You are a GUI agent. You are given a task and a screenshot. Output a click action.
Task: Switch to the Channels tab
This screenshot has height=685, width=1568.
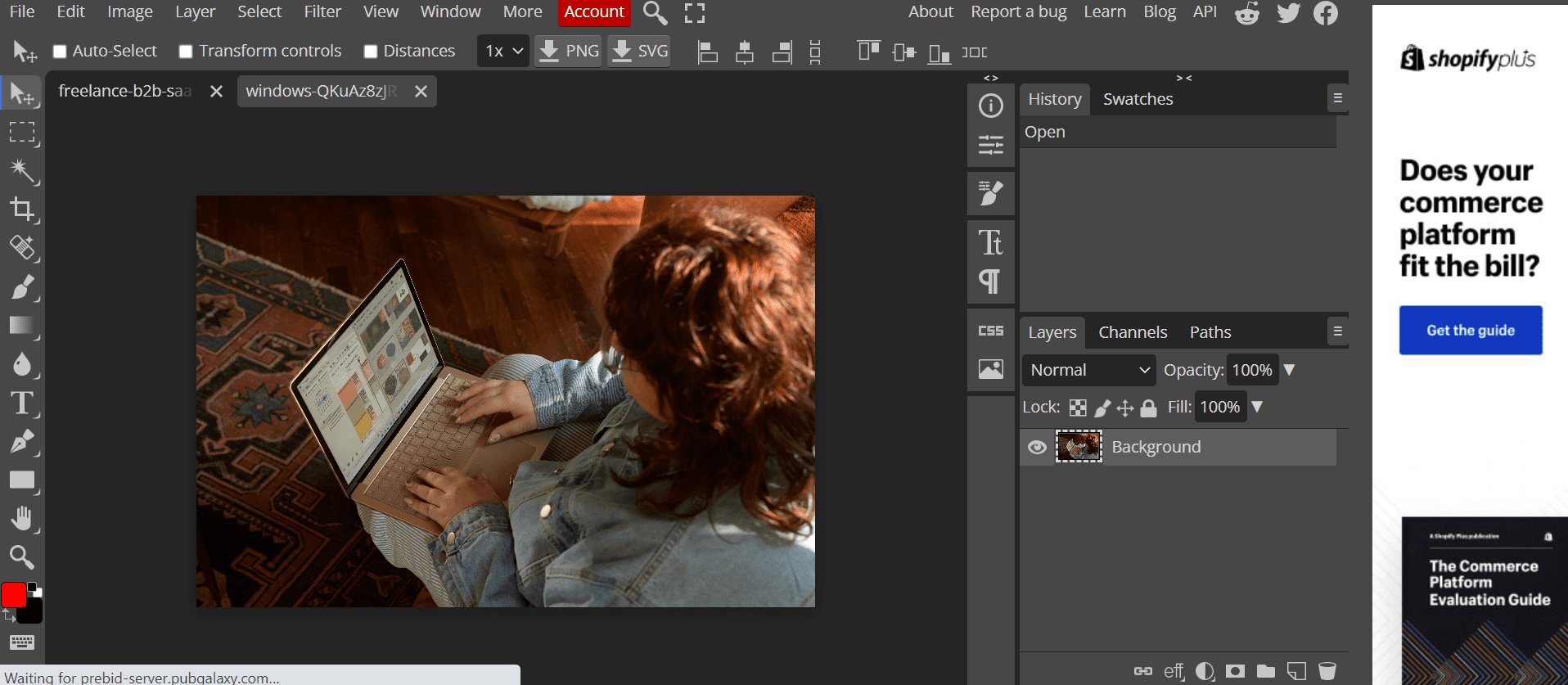coord(1133,332)
